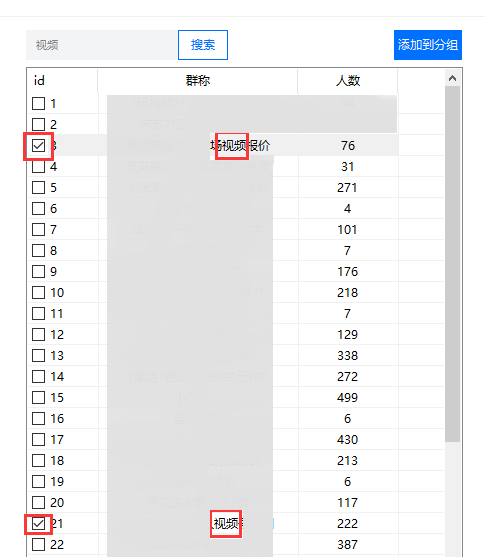The width and height of the screenshot is (485, 557).
Task: Focus the search field containing 视频
Action: point(102,45)
